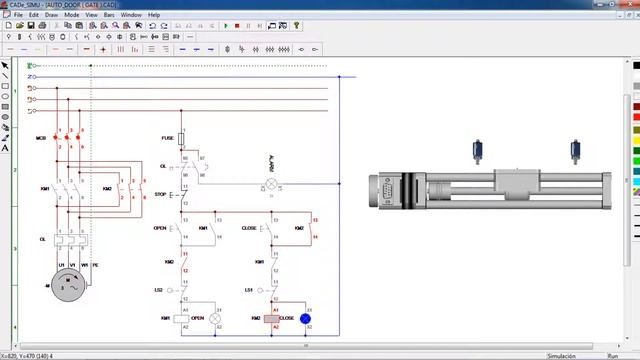Click the sliding carriage on the linear actuator
Screen dimensions: 640x360
click(517, 184)
